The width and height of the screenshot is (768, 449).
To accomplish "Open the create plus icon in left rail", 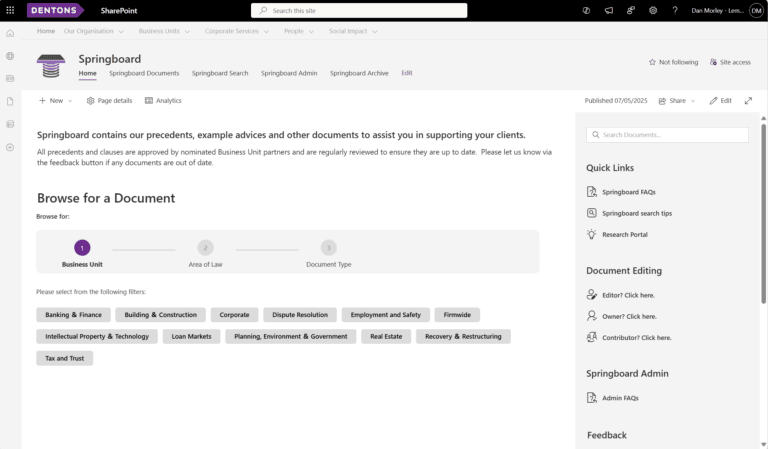I will pos(10,147).
